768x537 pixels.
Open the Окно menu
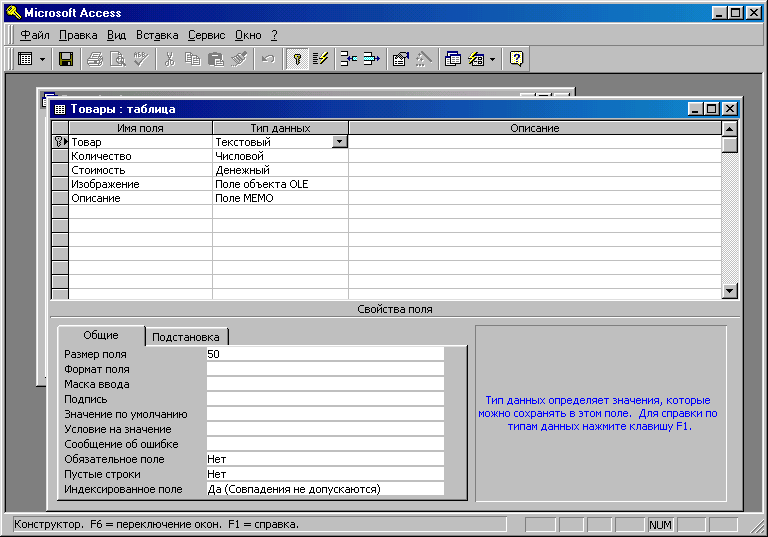pos(248,35)
